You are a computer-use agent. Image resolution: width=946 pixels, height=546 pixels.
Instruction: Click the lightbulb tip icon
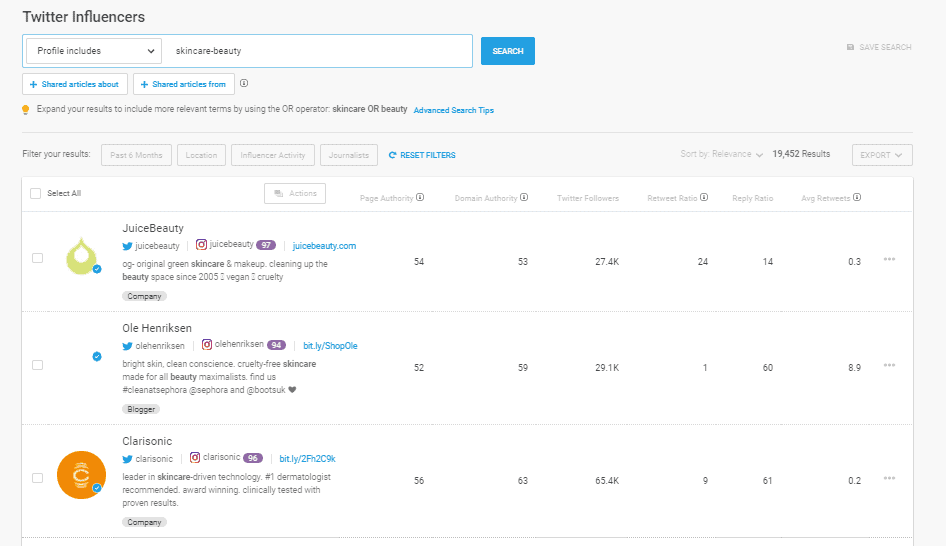pos(25,110)
